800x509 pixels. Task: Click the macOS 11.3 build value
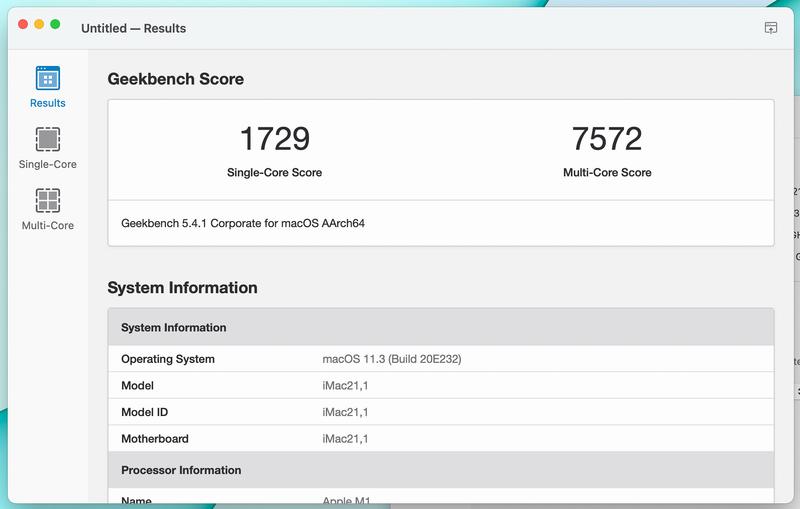coord(391,359)
